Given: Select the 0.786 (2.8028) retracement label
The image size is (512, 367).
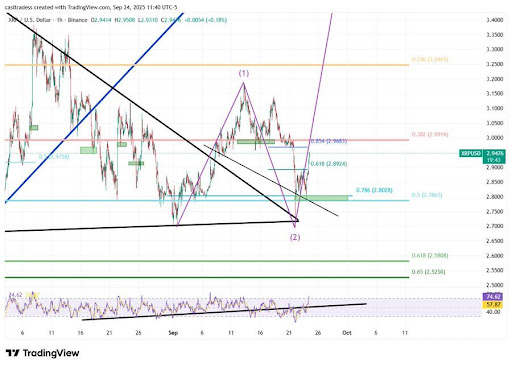Looking at the screenshot, I should [374, 190].
